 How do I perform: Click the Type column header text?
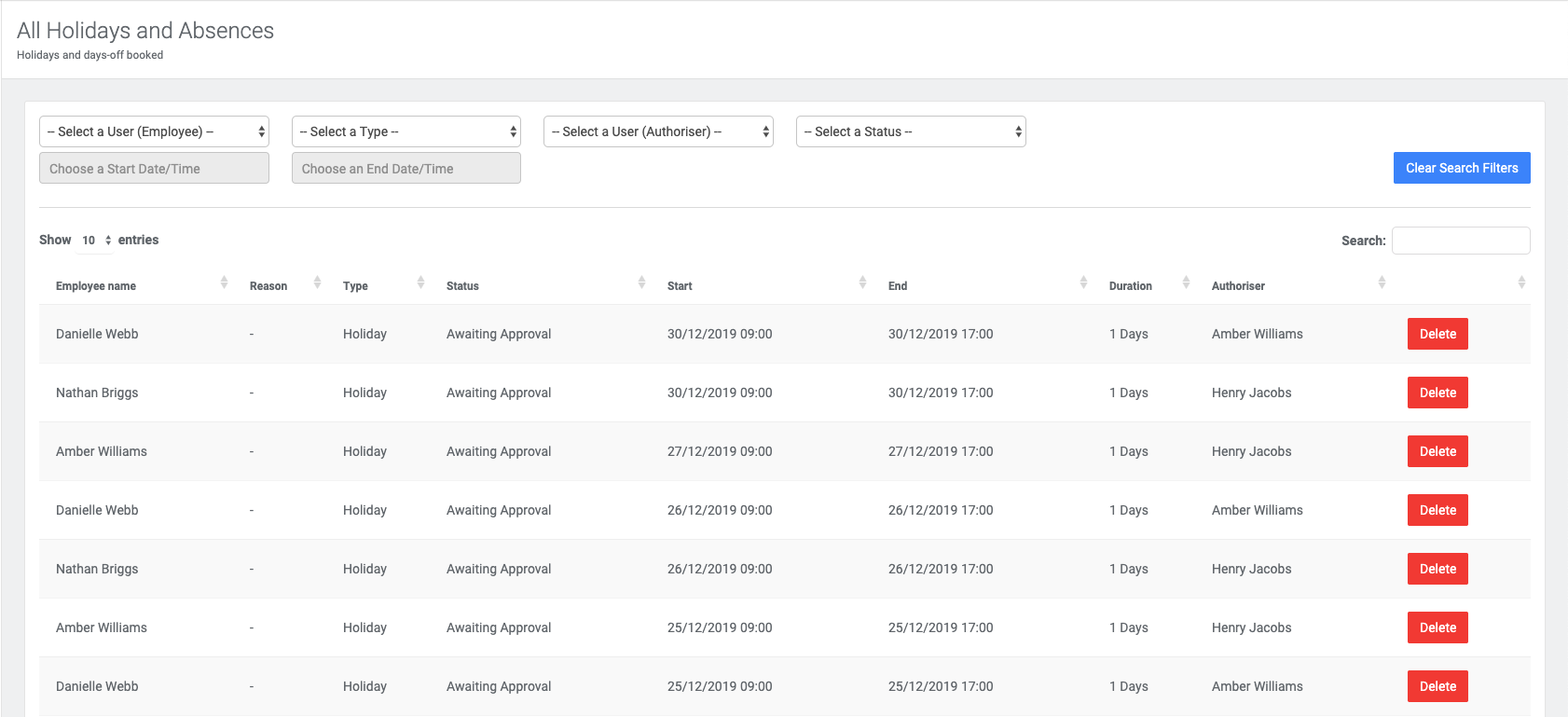[x=355, y=286]
